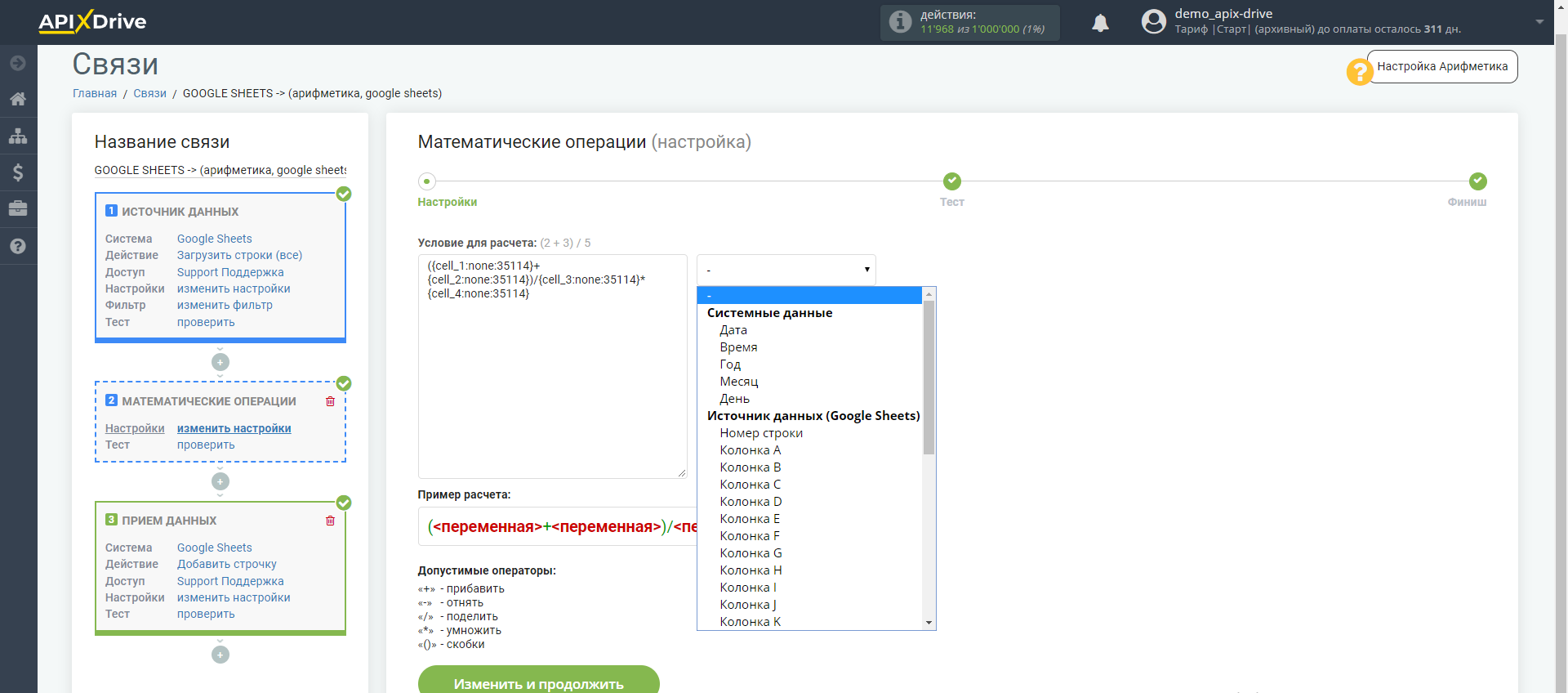
Task: Open the briefcase icon in sidebar
Action: click(18, 208)
